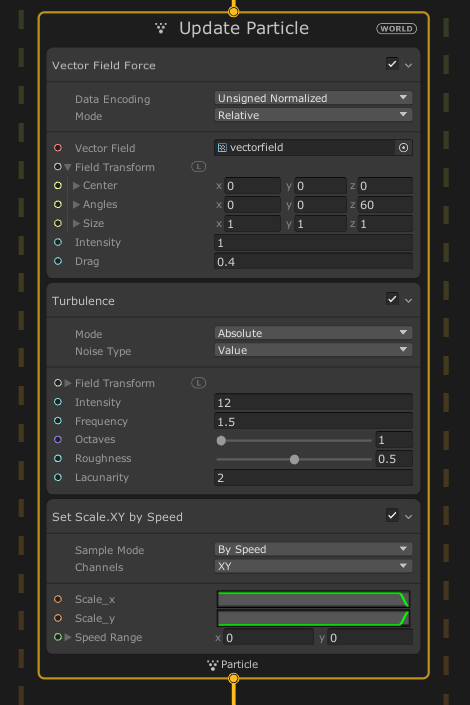Collapse Vector Field Force Field Transform
This screenshot has height=705, width=470.
click(x=68, y=167)
